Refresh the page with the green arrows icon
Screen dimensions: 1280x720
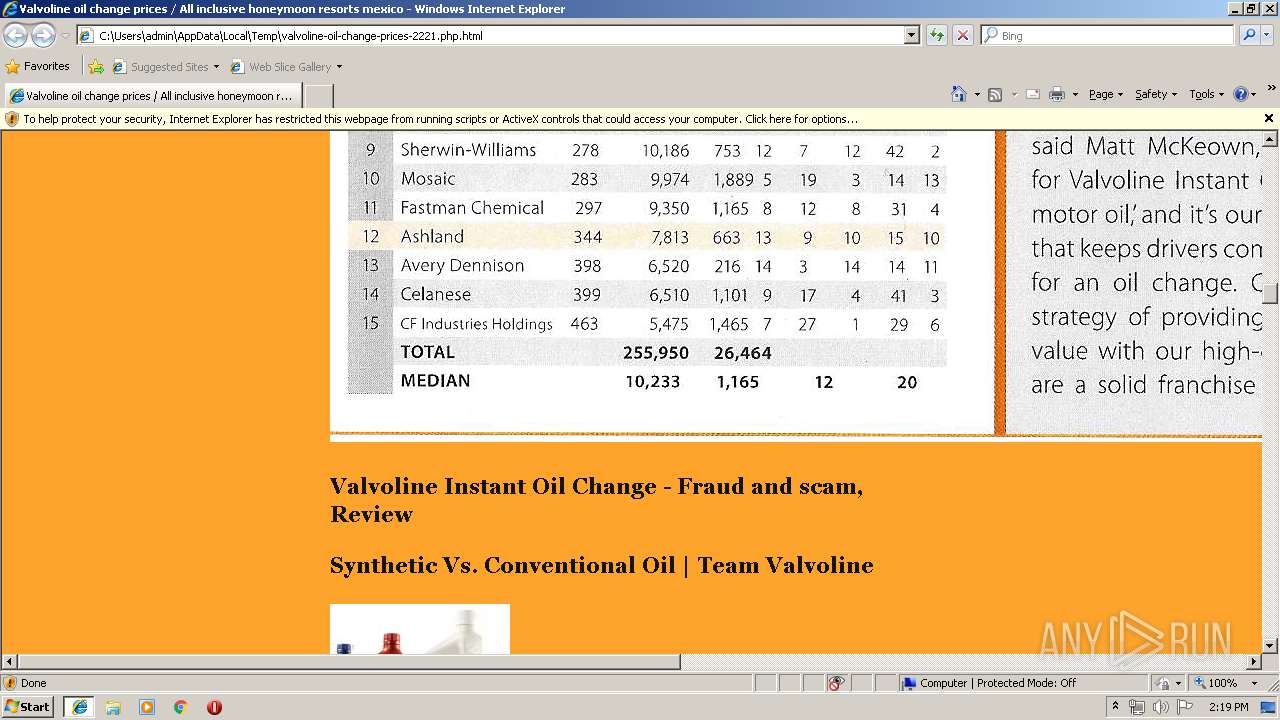point(937,35)
